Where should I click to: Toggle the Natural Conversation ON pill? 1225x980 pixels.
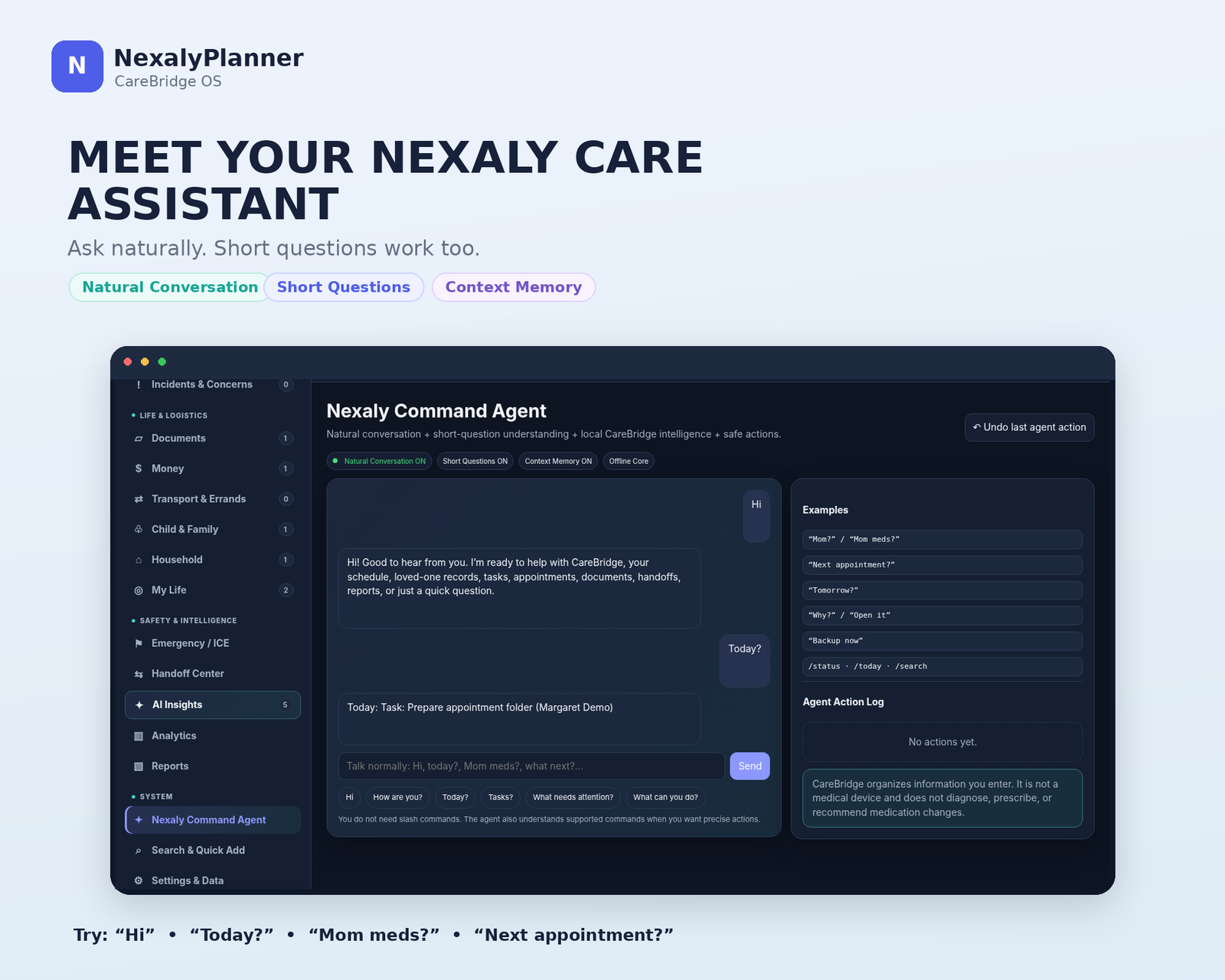click(379, 461)
